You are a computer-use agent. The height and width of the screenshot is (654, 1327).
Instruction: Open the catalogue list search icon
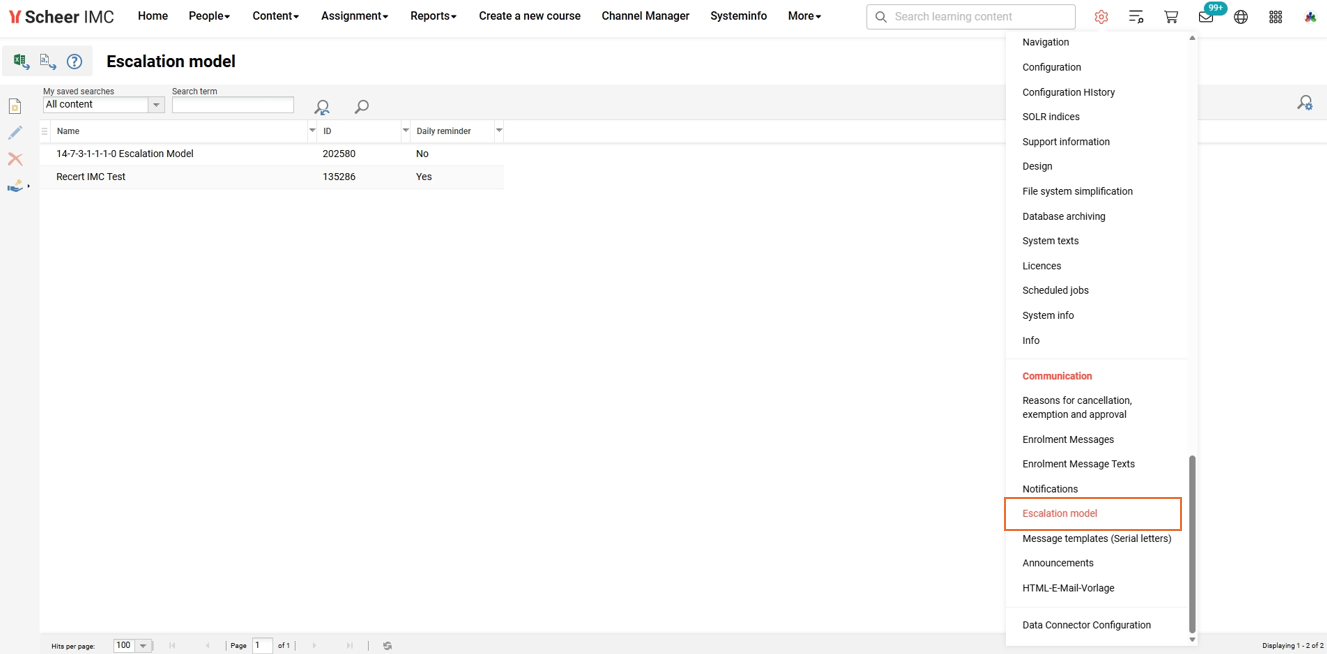(1136, 16)
